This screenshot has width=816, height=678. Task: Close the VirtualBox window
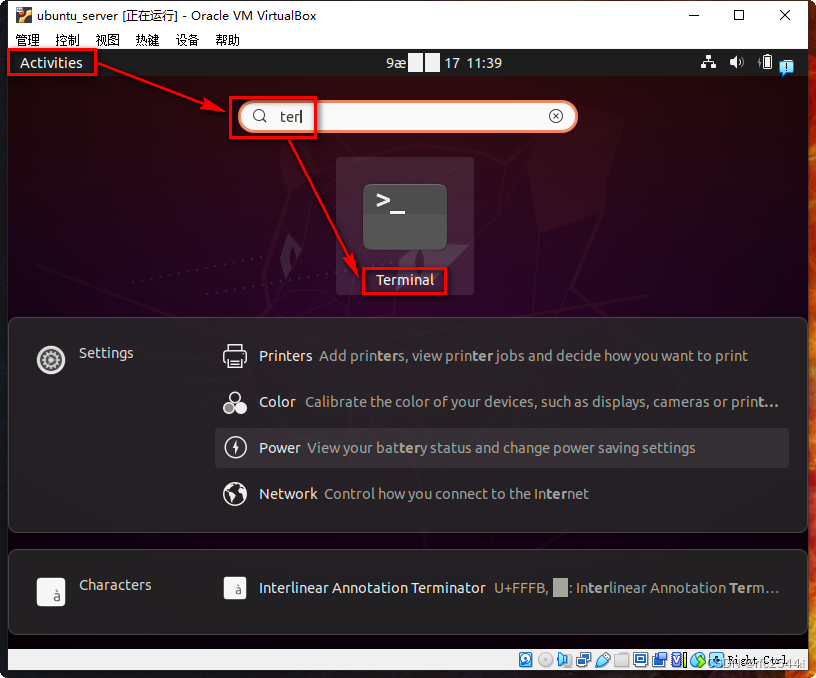(785, 15)
